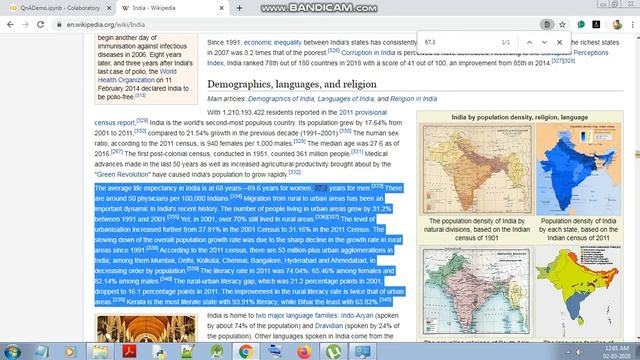This screenshot has height=360, width=640.
Task: Click the volume icon in system tray
Action: pos(579,352)
